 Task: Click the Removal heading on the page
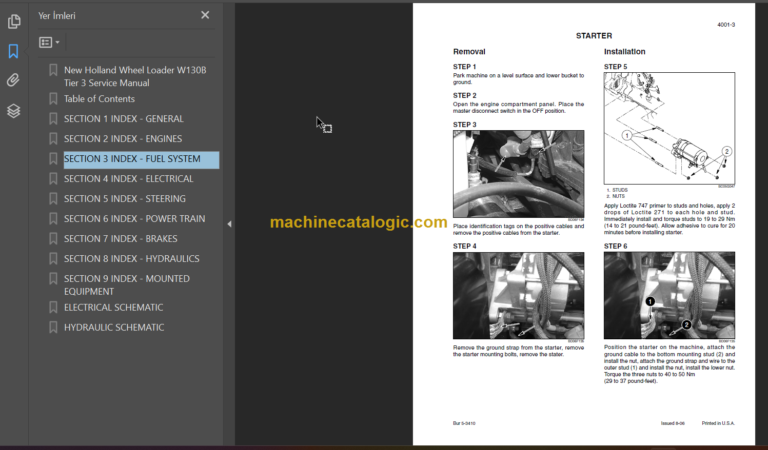tap(469, 51)
